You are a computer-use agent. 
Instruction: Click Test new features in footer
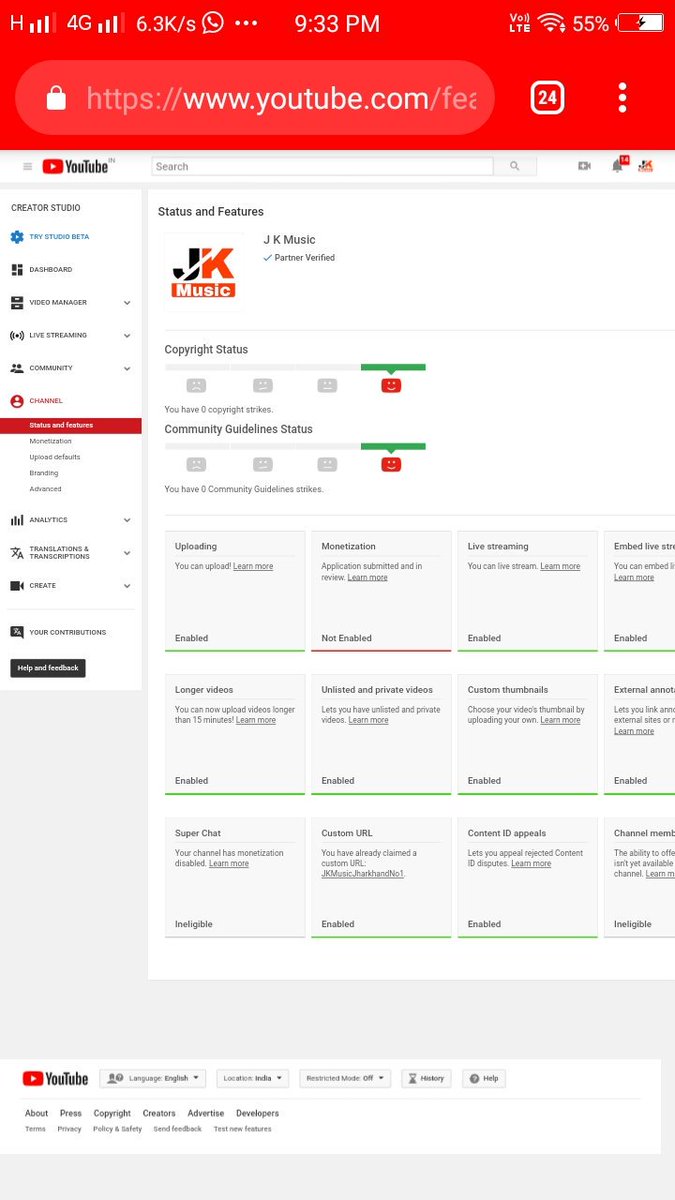click(x=242, y=1129)
